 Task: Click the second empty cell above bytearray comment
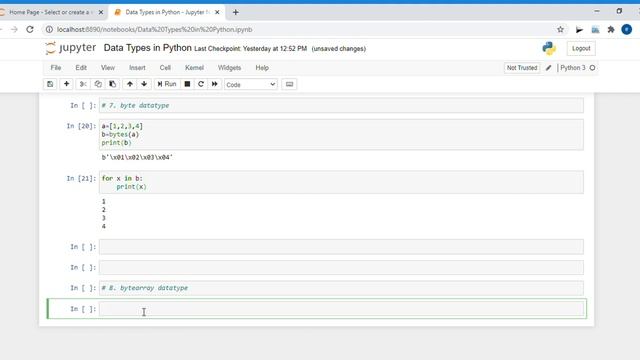[341, 267]
